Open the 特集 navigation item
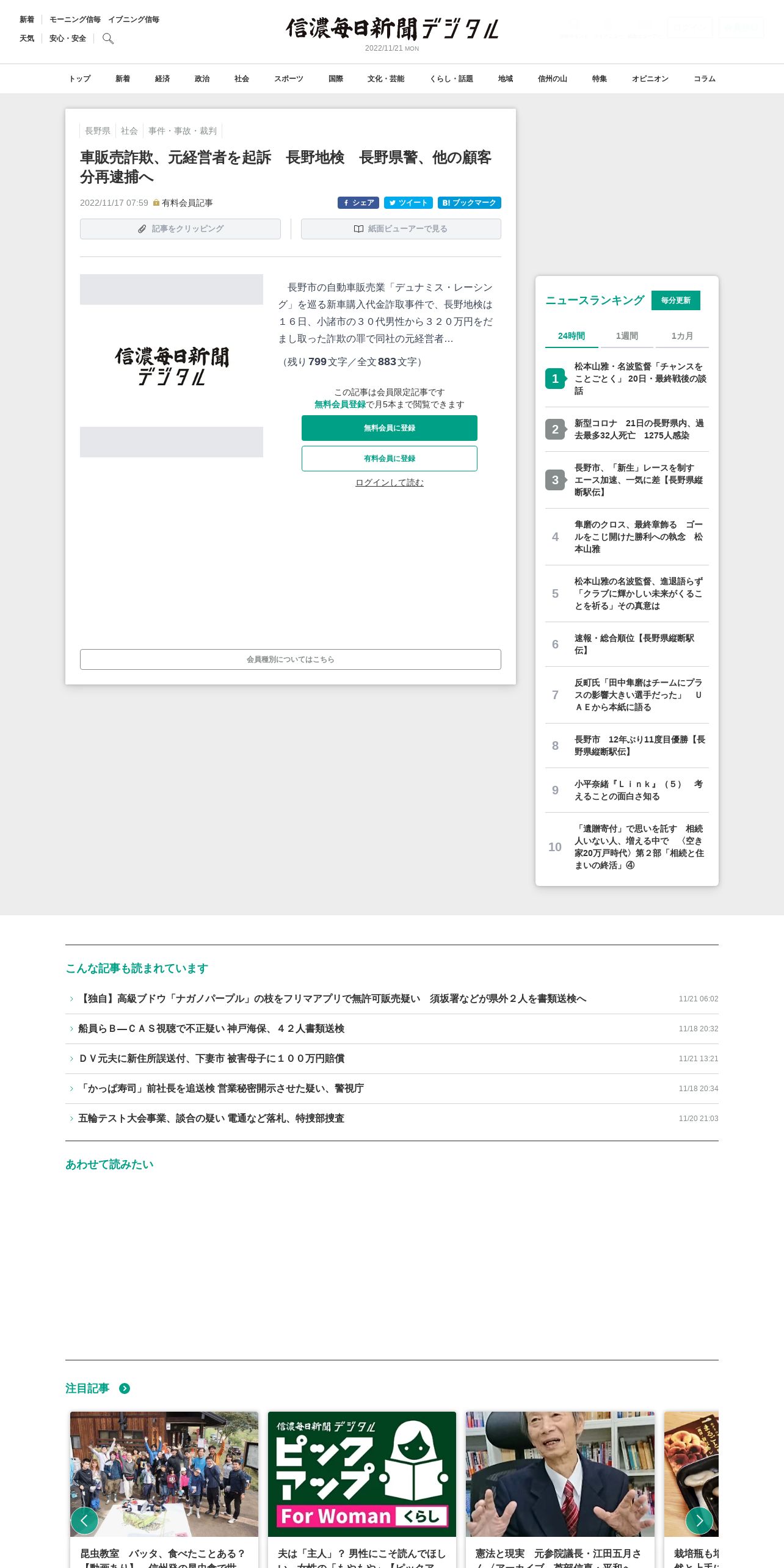Viewport: 784px width, 1568px height. coord(600,79)
